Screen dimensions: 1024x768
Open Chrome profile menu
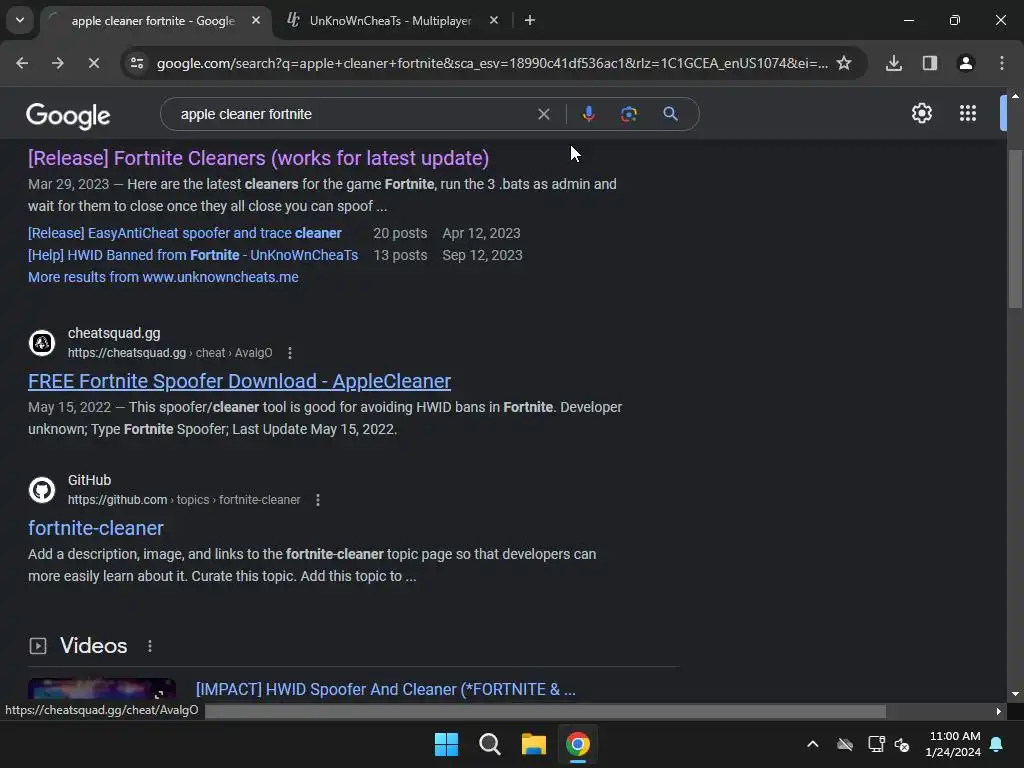tap(966, 63)
